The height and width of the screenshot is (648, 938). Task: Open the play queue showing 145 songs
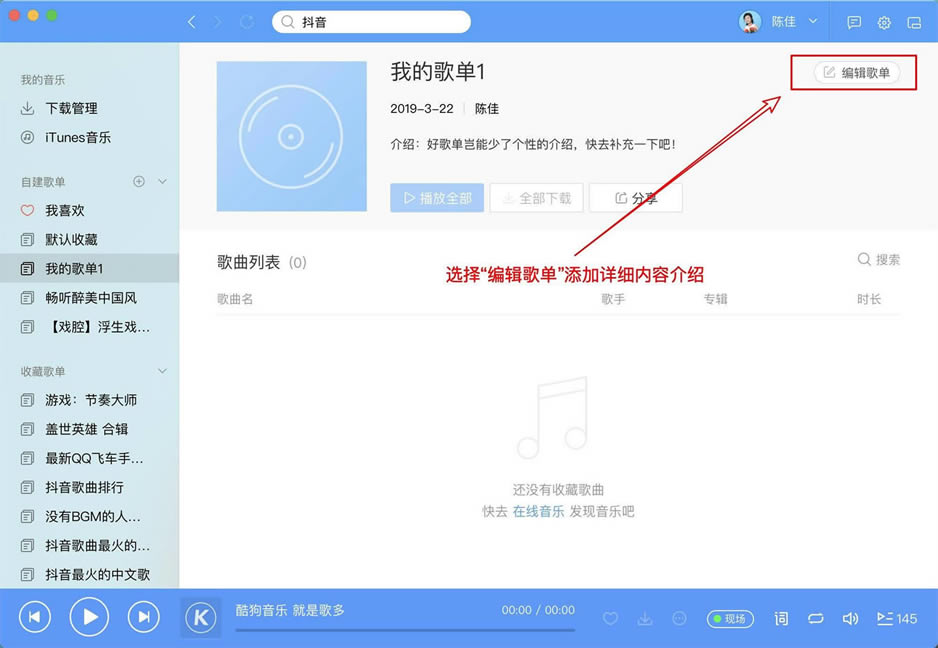[x=890, y=618]
